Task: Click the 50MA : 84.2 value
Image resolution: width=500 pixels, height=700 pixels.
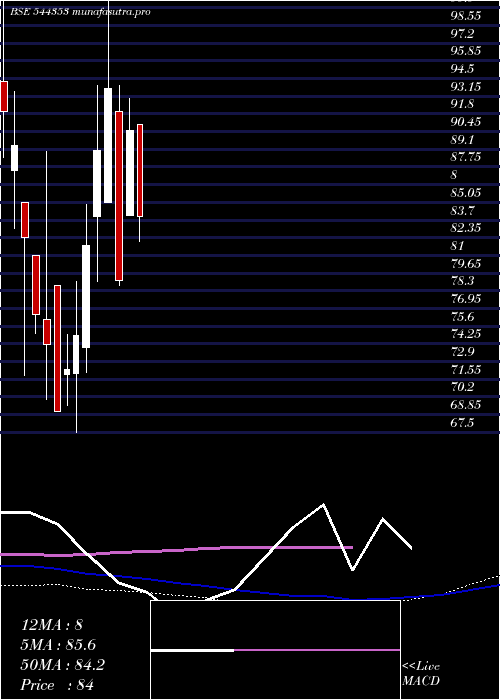Action: click(63, 665)
